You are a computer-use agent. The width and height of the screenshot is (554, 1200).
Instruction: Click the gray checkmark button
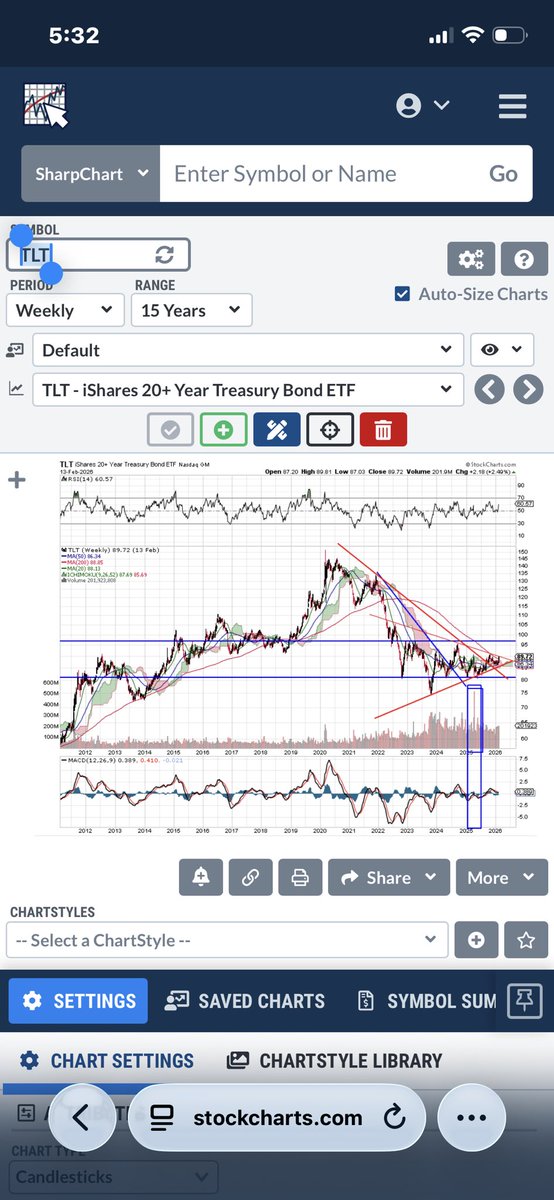(x=170, y=430)
